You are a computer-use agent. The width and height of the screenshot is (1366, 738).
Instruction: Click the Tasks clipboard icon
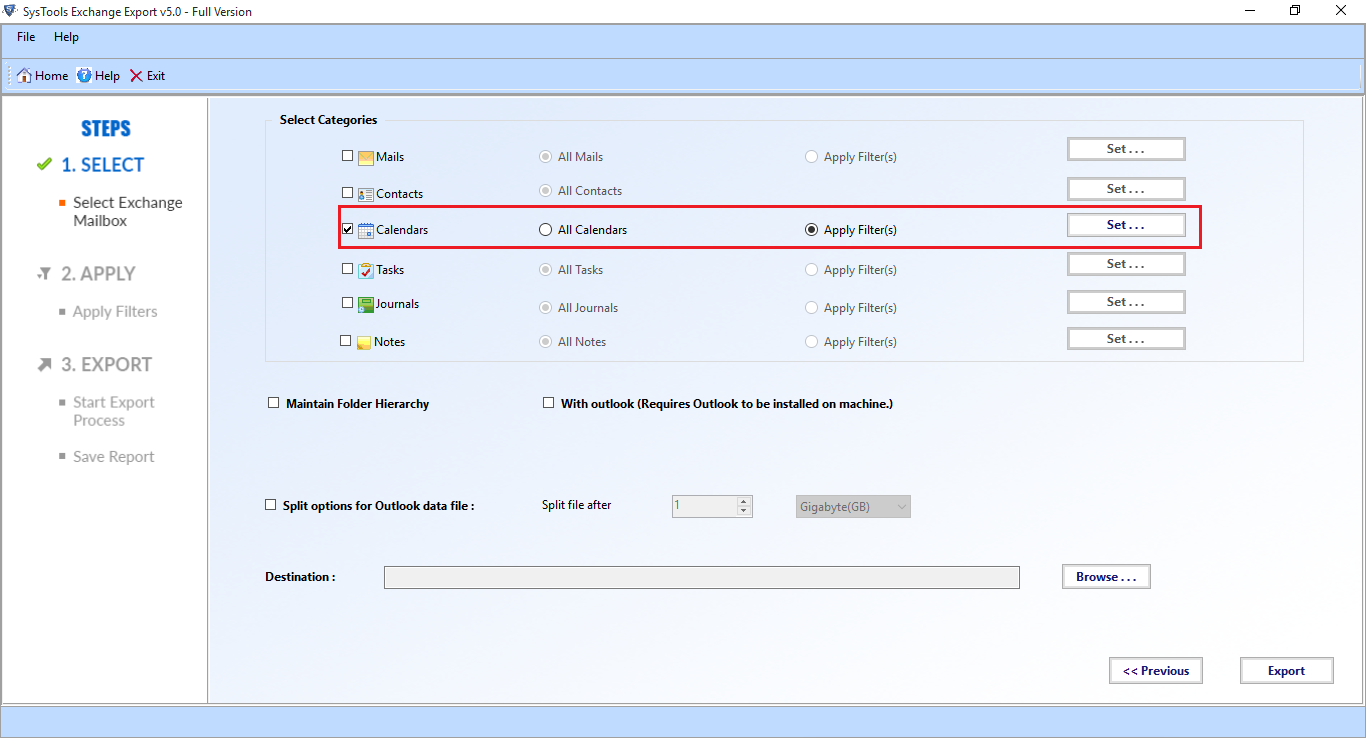pyautogui.click(x=366, y=270)
